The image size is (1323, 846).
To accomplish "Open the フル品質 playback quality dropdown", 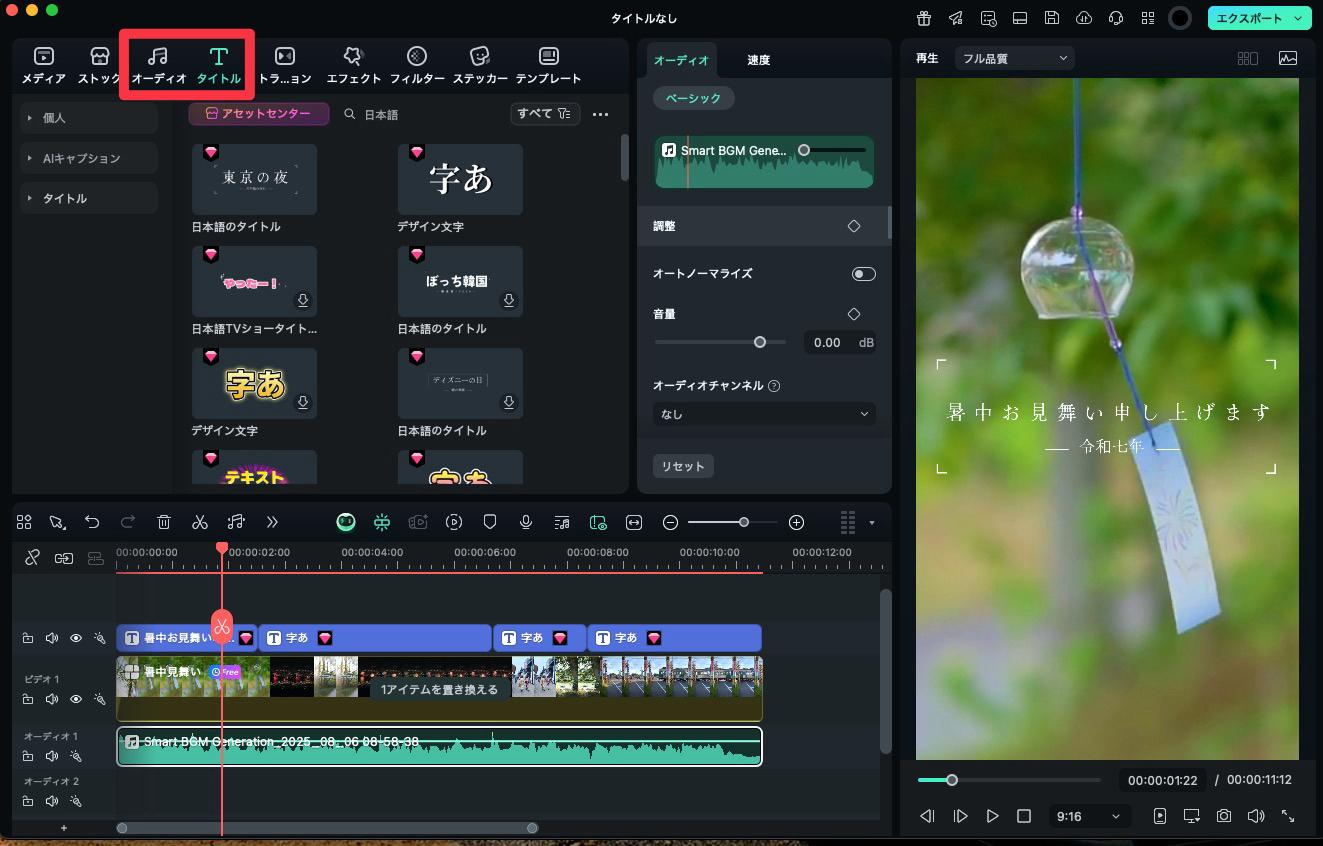I will pyautogui.click(x=1014, y=58).
